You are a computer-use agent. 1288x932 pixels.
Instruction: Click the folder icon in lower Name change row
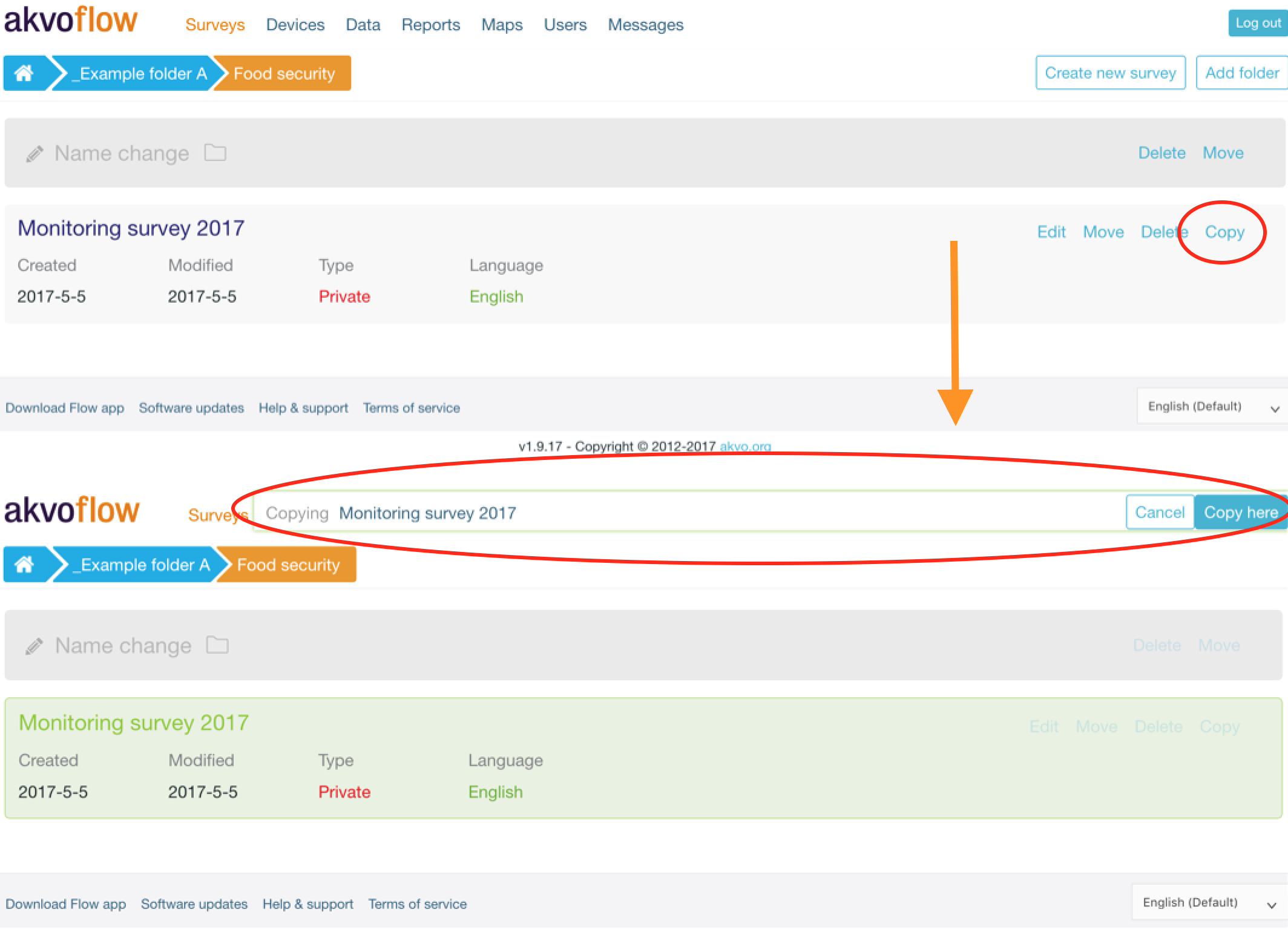(217, 645)
